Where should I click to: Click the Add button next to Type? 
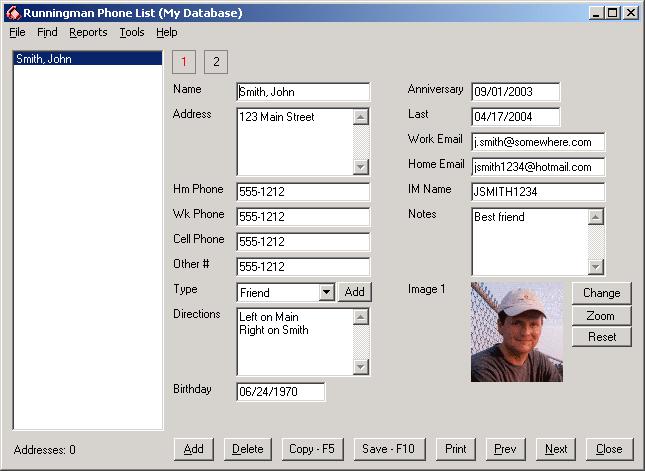point(354,292)
